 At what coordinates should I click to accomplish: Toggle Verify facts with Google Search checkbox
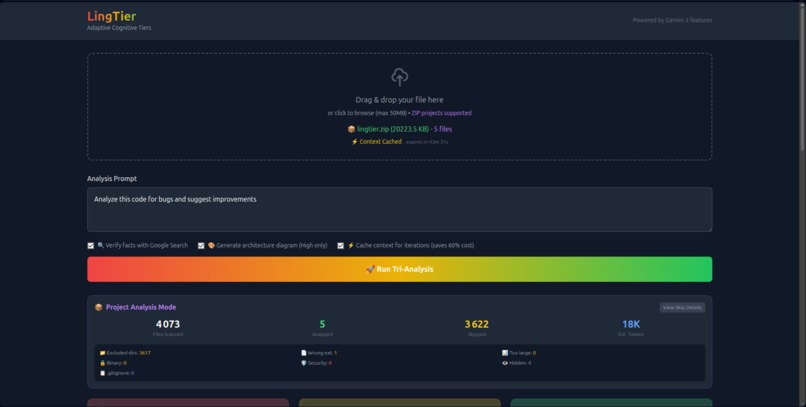click(90, 246)
